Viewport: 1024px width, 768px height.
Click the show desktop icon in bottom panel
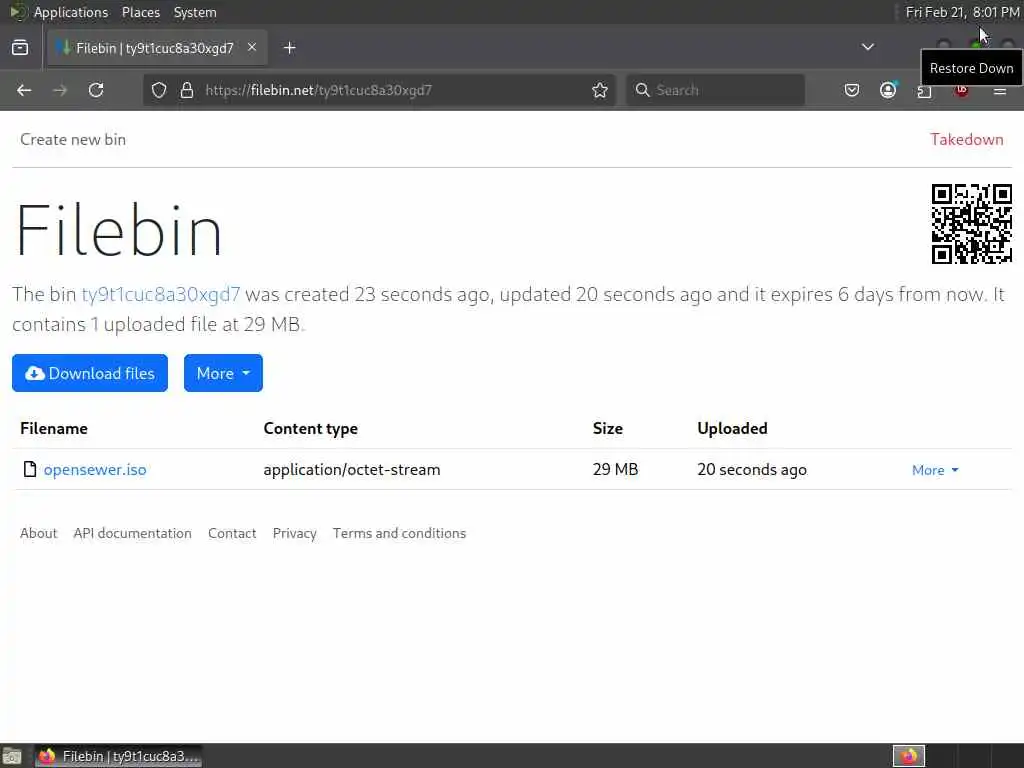point(12,756)
